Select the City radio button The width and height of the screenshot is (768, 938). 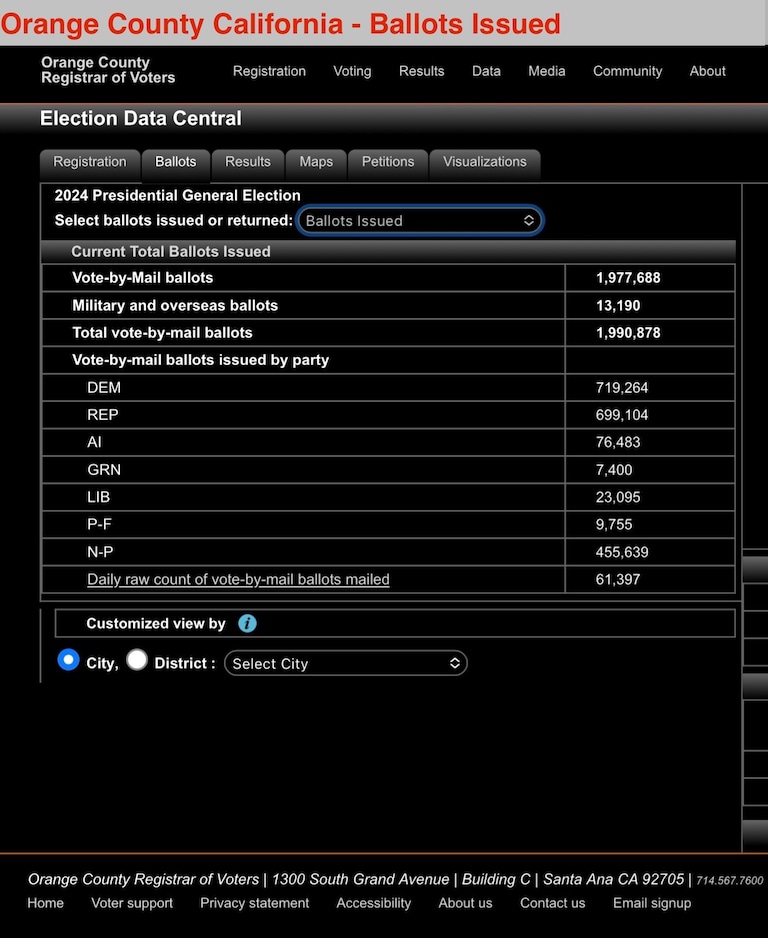(68, 660)
